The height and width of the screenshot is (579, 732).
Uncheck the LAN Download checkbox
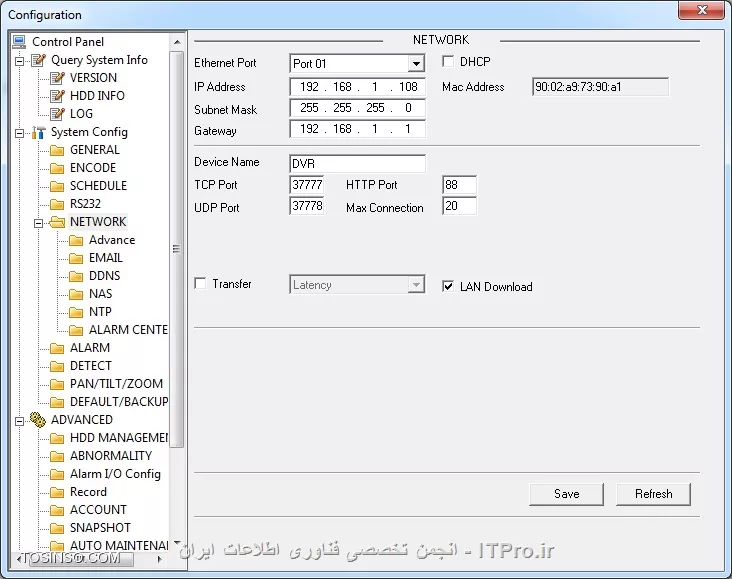(448, 286)
